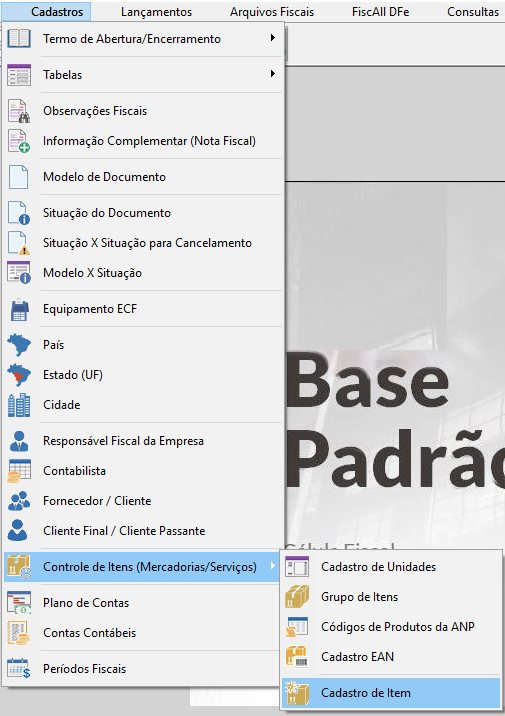
Task: Select Situação X Situação para Cancelamento
Action: 143,243
